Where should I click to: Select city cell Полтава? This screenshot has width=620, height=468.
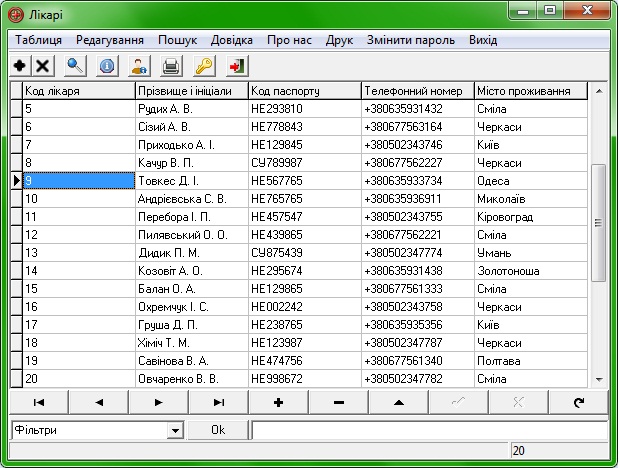531,361
